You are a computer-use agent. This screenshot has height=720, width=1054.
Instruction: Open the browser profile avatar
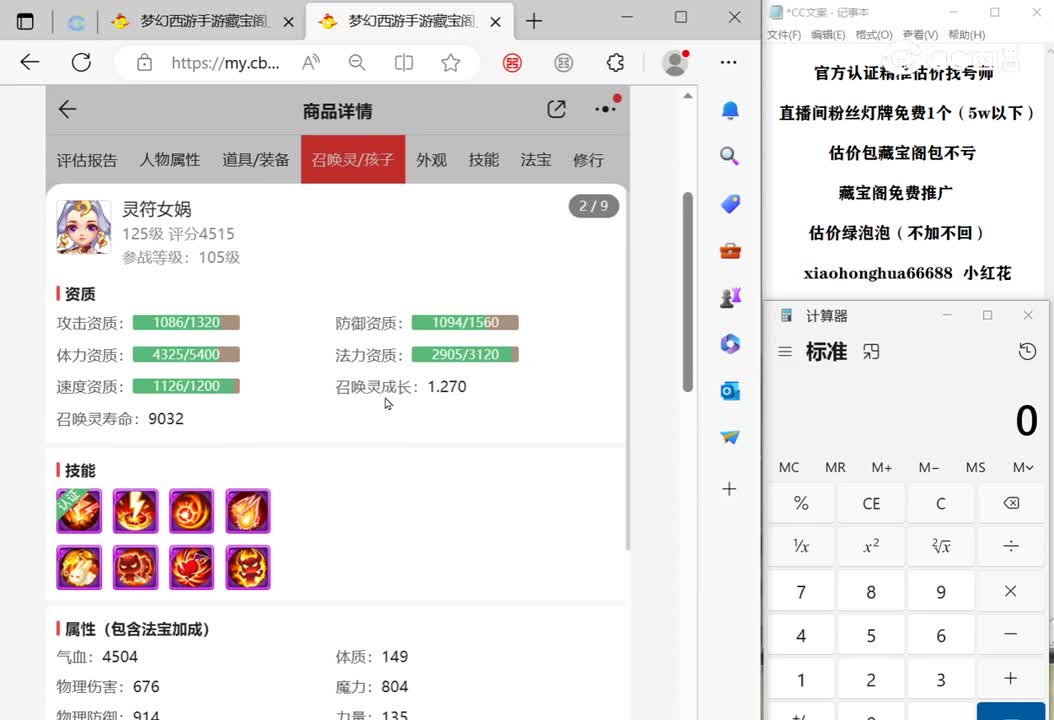675,63
